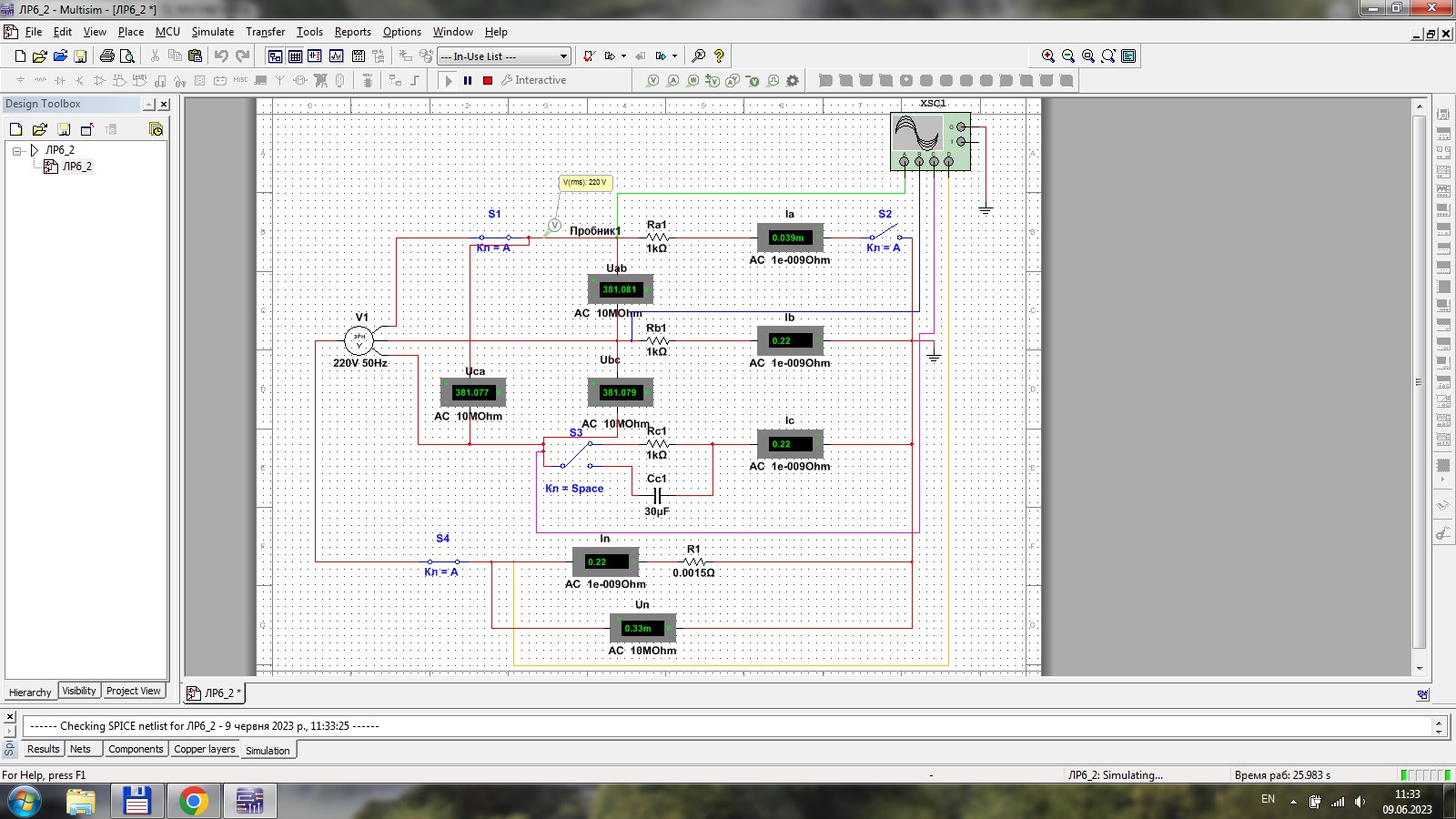Switch to the Visibility tab
1456x819 pixels.
[x=79, y=691]
